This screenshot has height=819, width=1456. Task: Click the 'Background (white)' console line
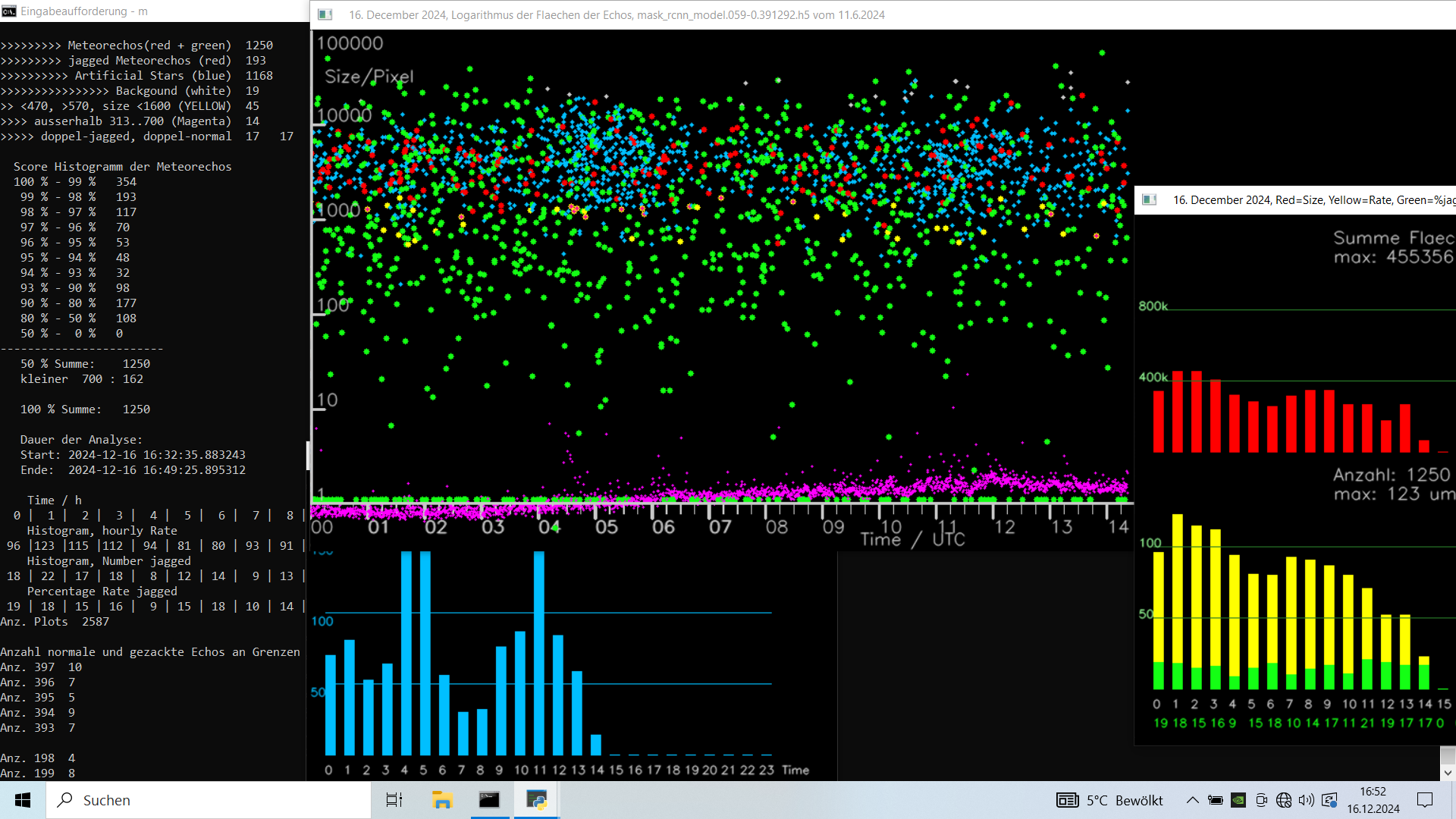130,91
